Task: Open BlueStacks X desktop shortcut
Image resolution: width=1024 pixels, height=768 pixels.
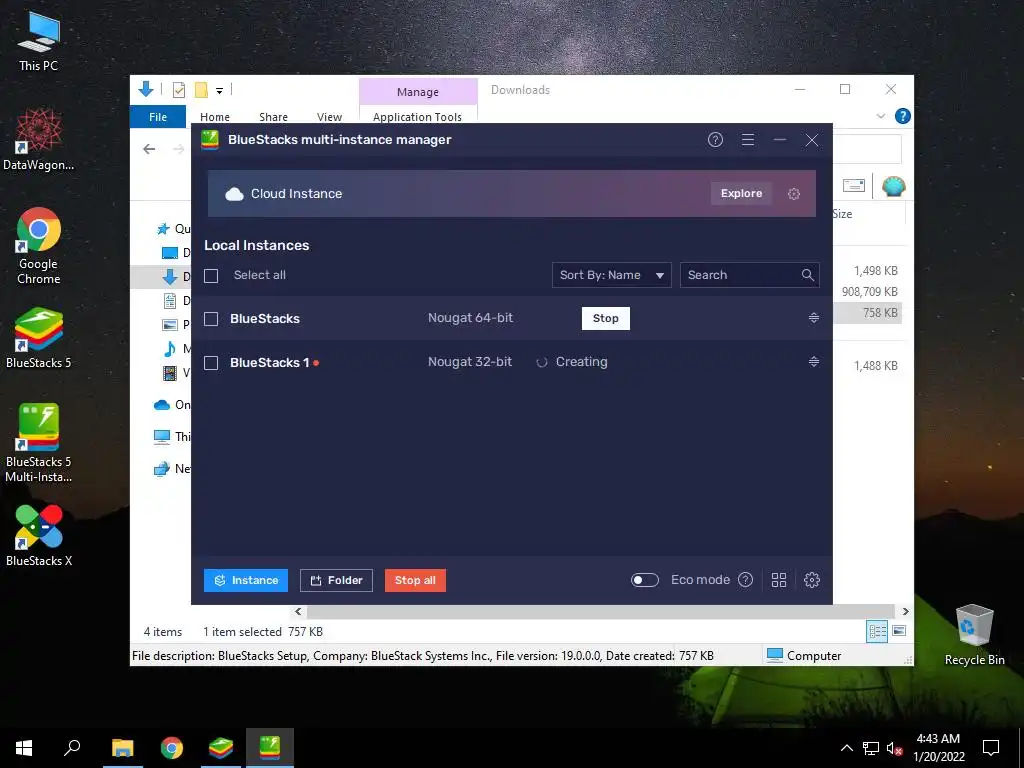Action: tap(39, 536)
